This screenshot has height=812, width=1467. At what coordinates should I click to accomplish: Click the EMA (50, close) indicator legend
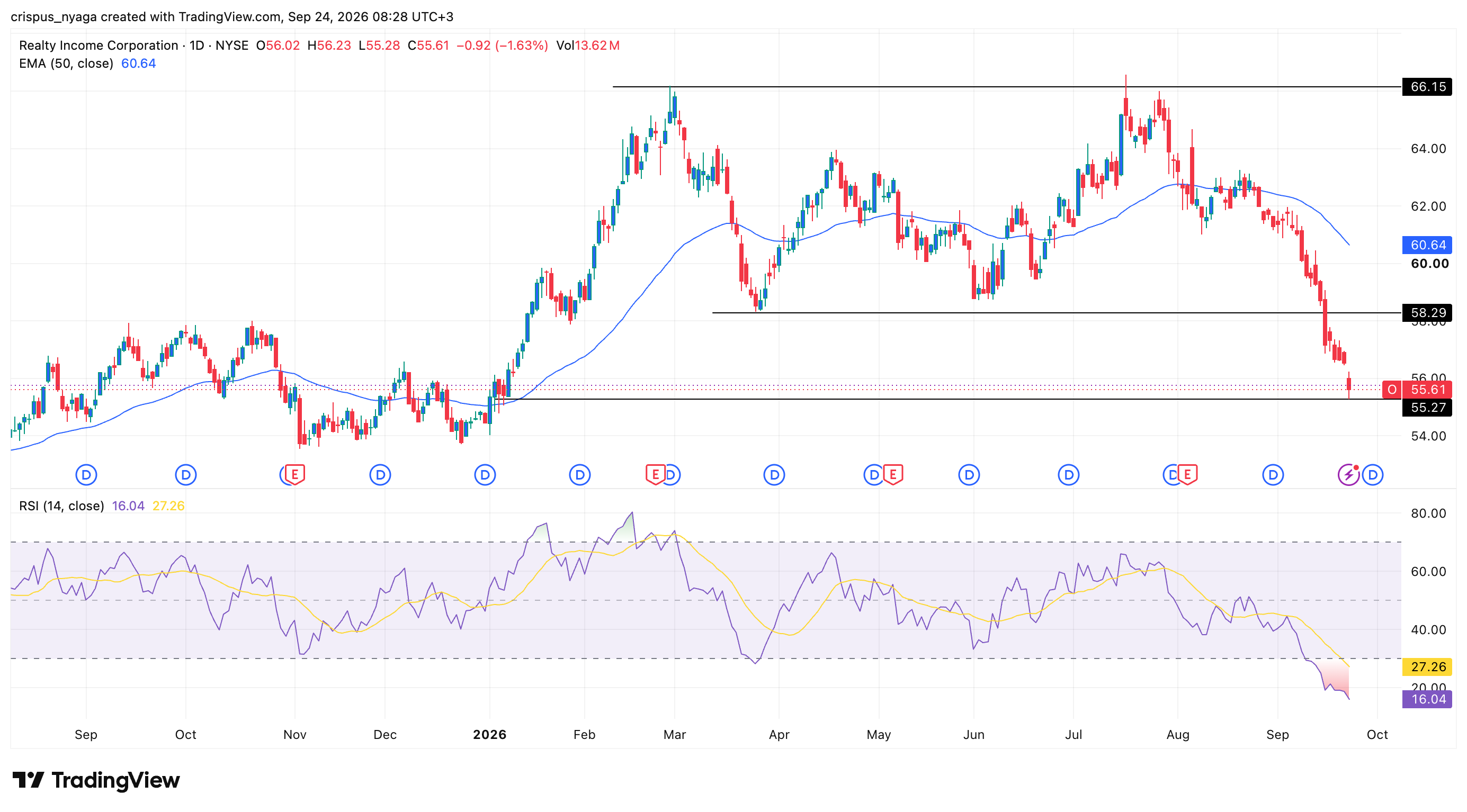(66, 64)
